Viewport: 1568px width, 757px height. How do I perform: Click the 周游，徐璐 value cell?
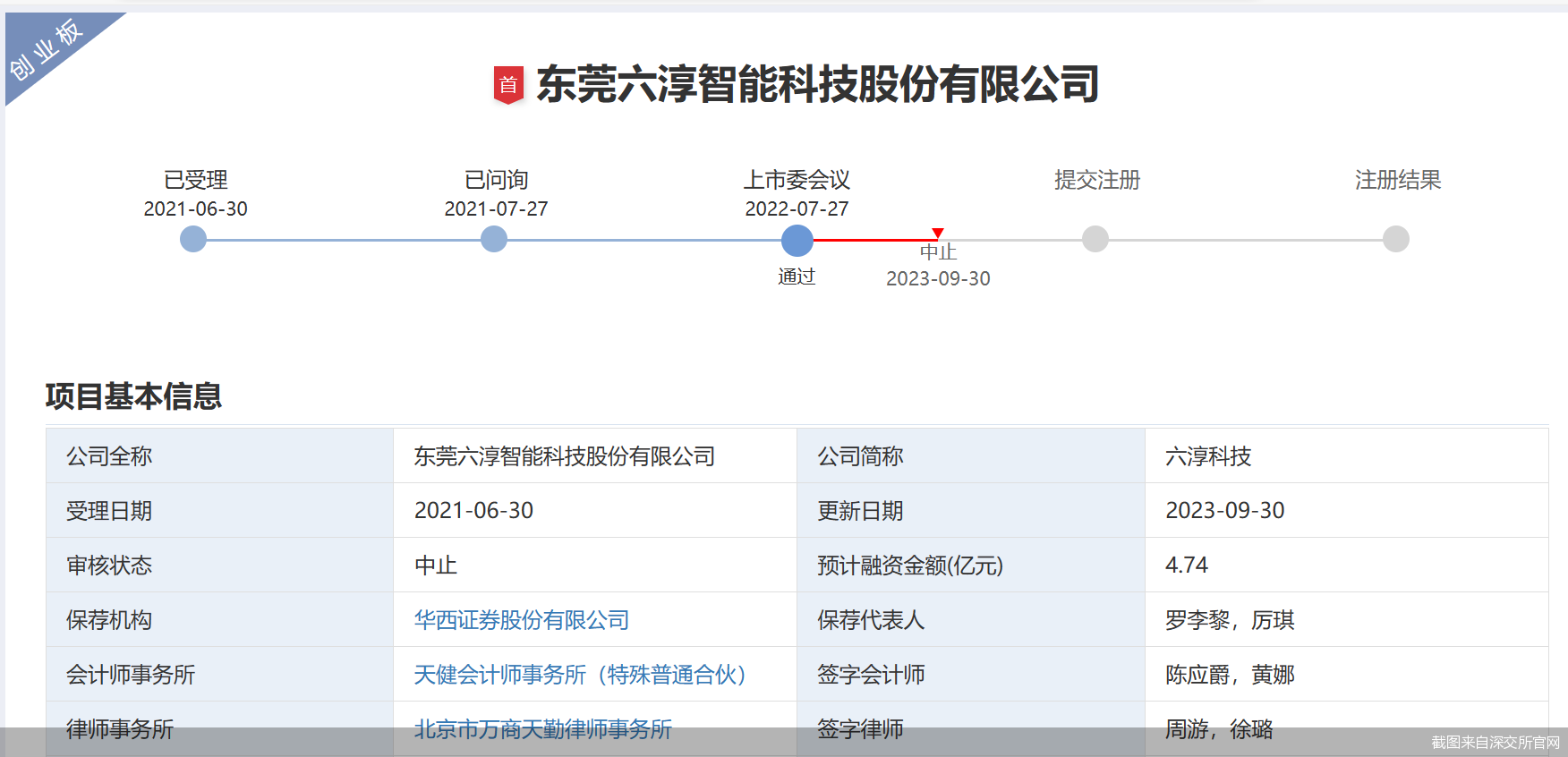pyautogui.click(x=1347, y=728)
